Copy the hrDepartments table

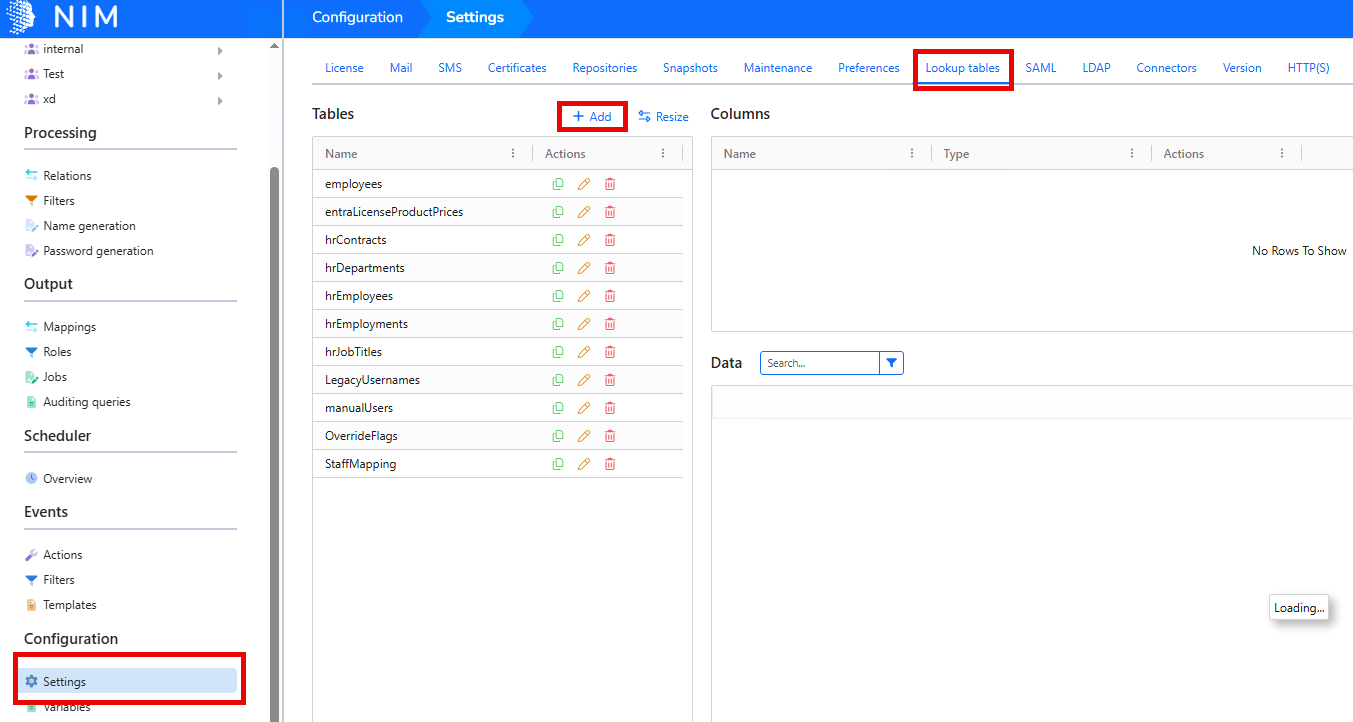click(558, 268)
